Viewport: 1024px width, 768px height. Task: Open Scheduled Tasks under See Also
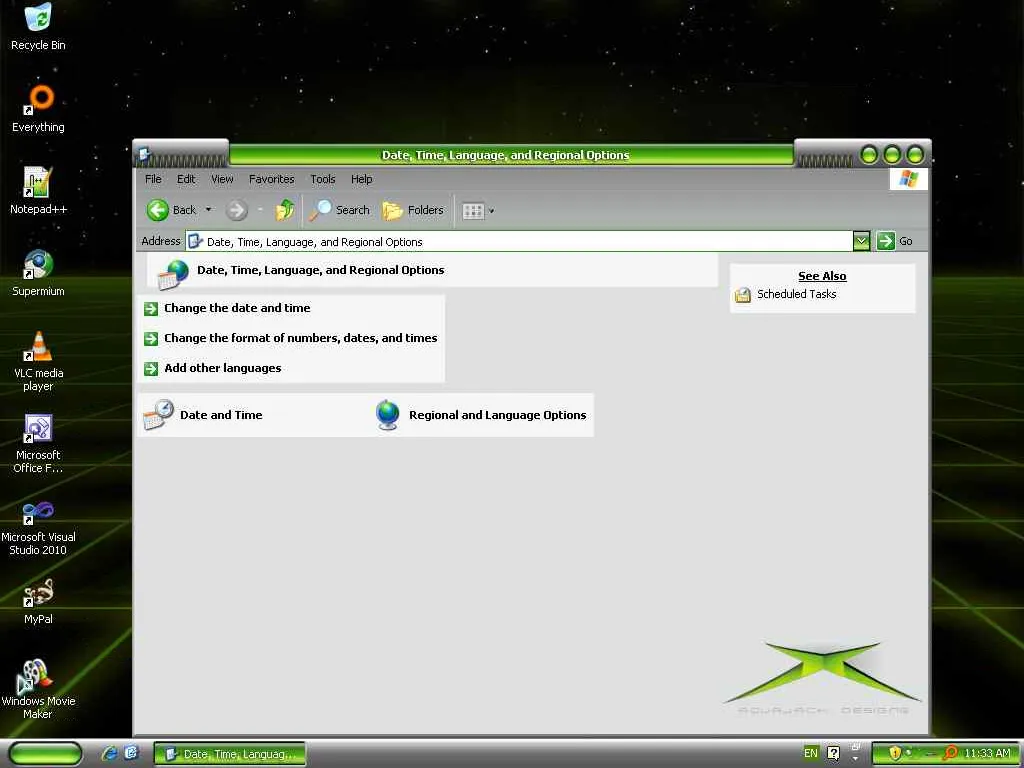click(x=797, y=295)
